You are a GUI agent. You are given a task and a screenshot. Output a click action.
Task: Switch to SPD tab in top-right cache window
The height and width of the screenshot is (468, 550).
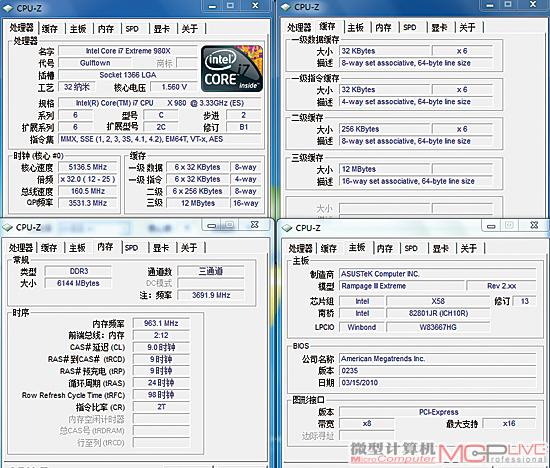tap(410, 27)
